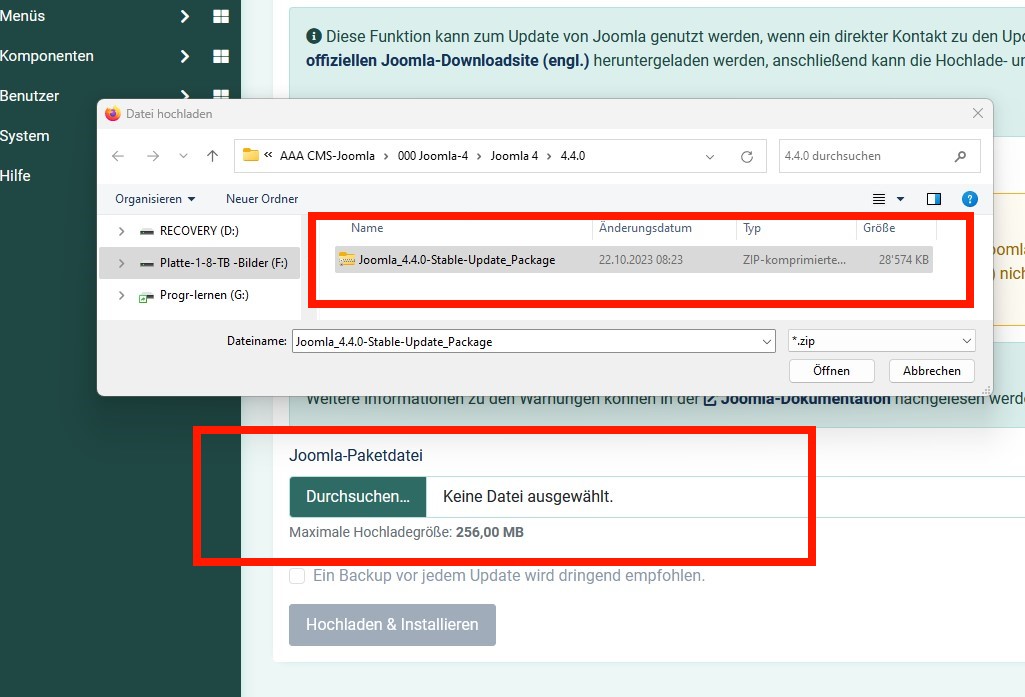Open the view layout options icon
1025x697 pixels.
[879, 199]
